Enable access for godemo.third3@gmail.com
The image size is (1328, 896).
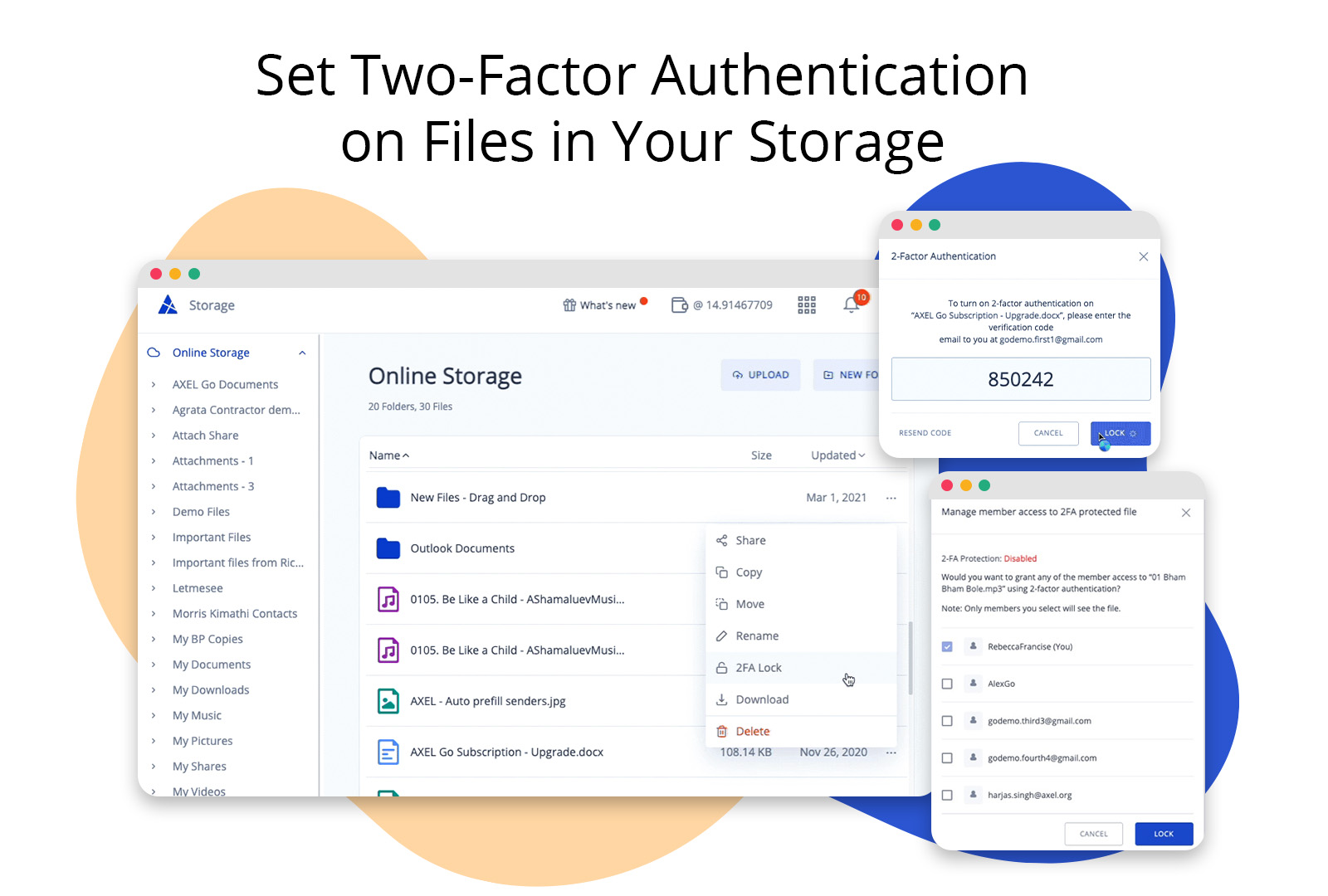point(947,721)
